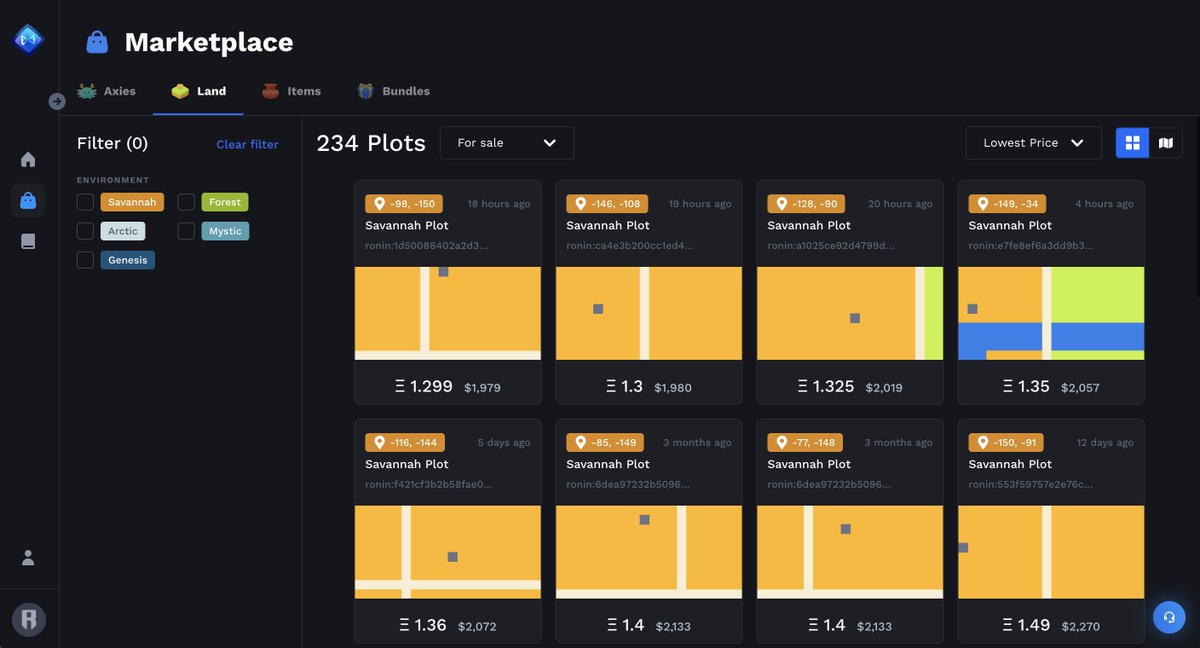Switch to the Land tab
Image resolution: width=1200 pixels, height=648 pixels.
coord(198,91)
